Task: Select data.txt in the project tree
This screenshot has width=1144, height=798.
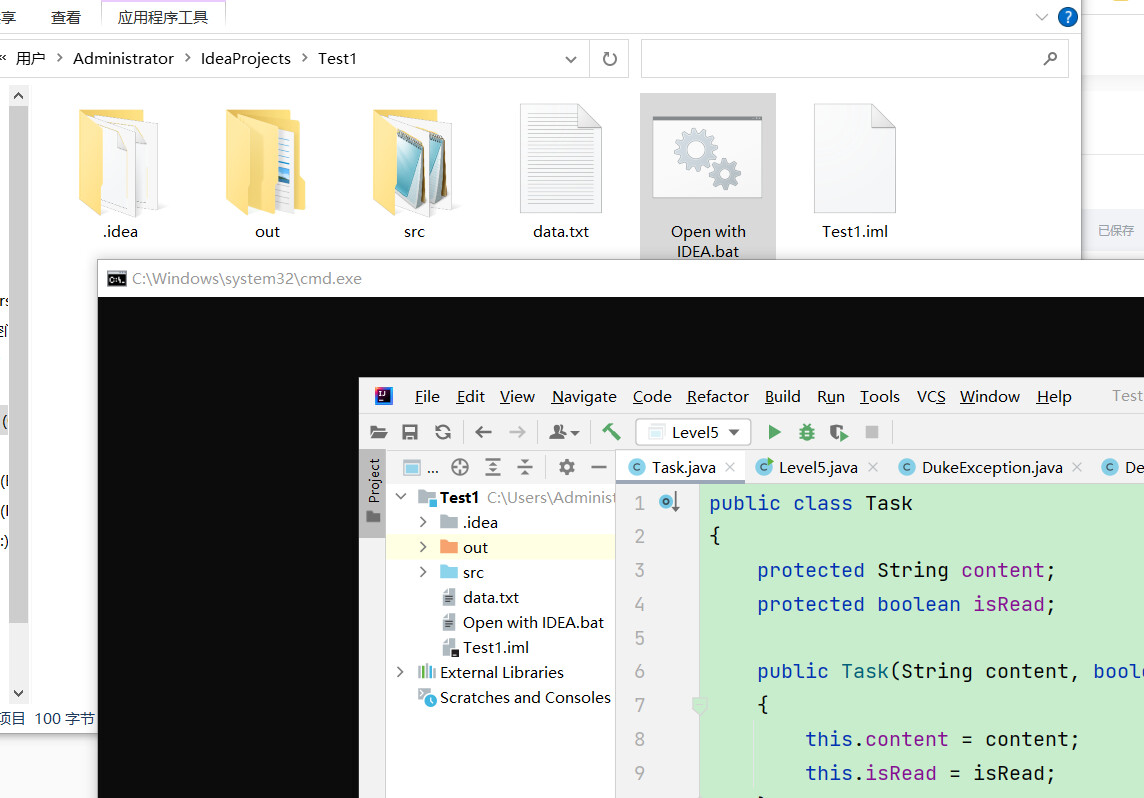Action: click(490, 597)
